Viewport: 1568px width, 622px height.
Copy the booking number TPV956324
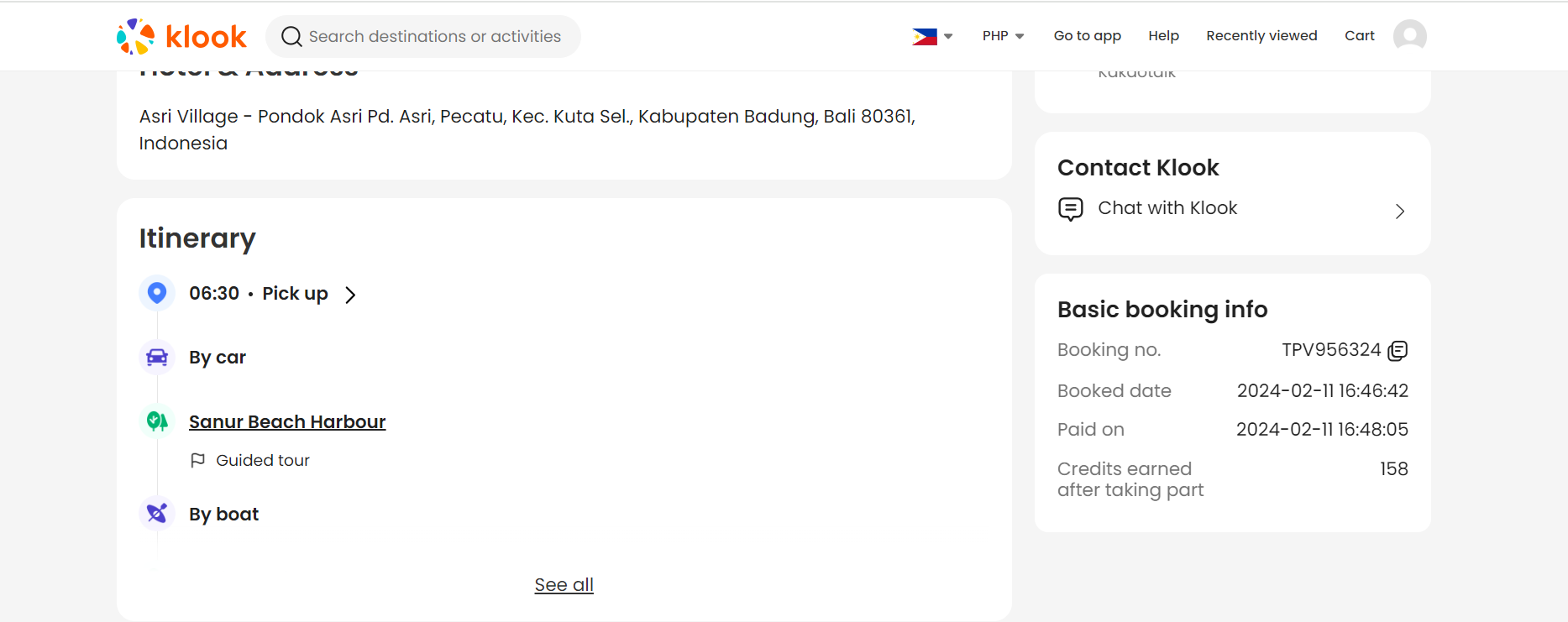(x=1398, y=351)
